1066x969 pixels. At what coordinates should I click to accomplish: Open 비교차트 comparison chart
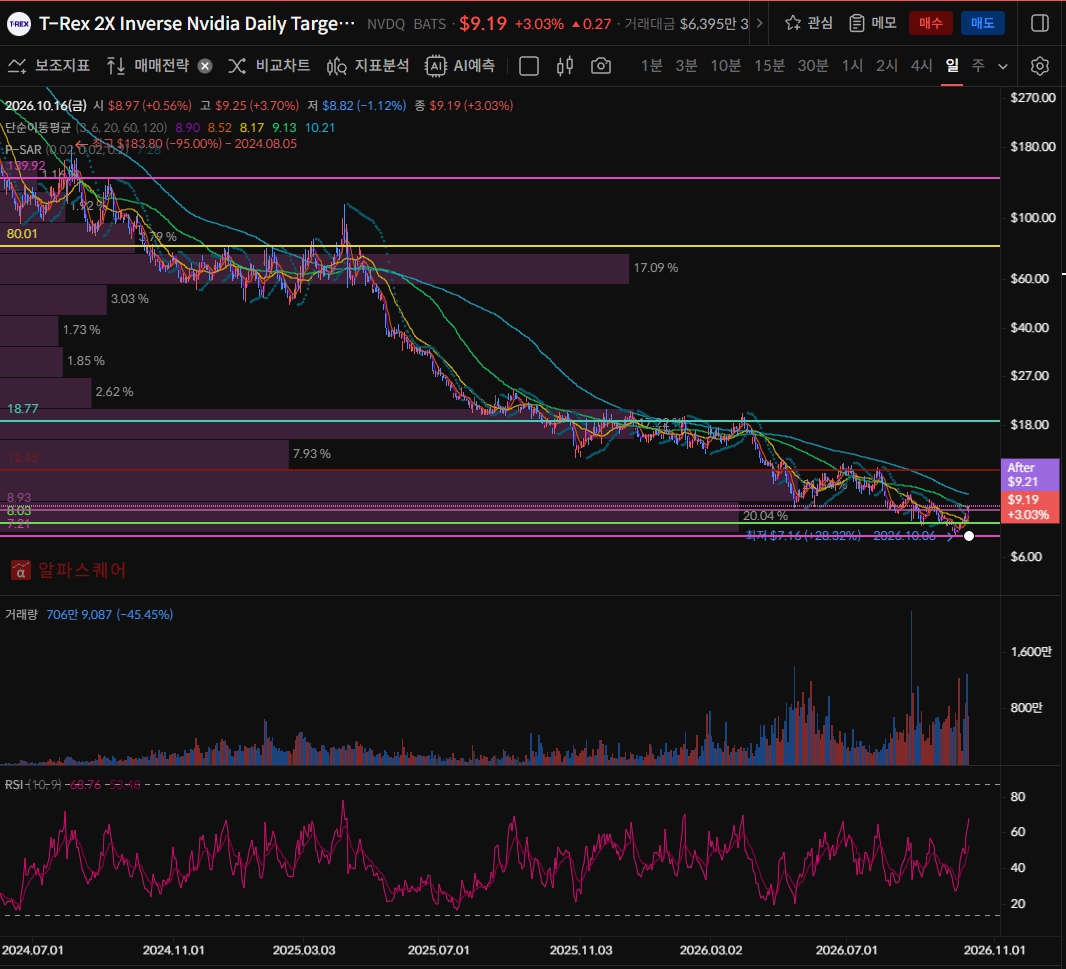coord(269,65)
